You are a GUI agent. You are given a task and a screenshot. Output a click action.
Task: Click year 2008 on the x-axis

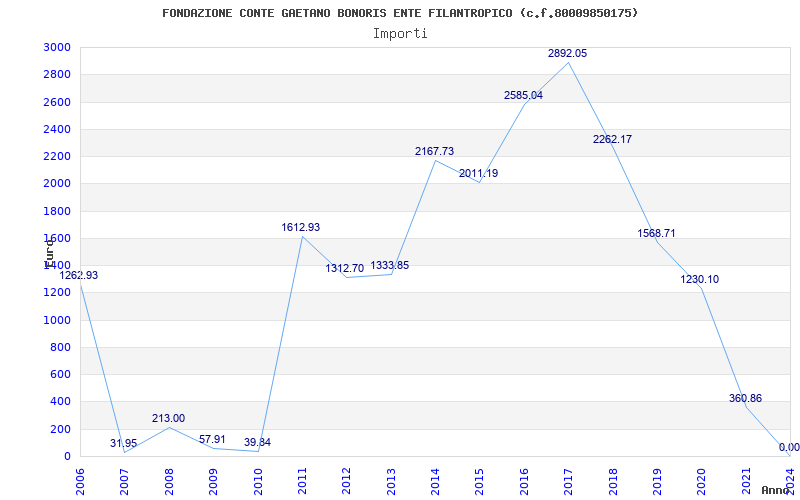[169, 481]
